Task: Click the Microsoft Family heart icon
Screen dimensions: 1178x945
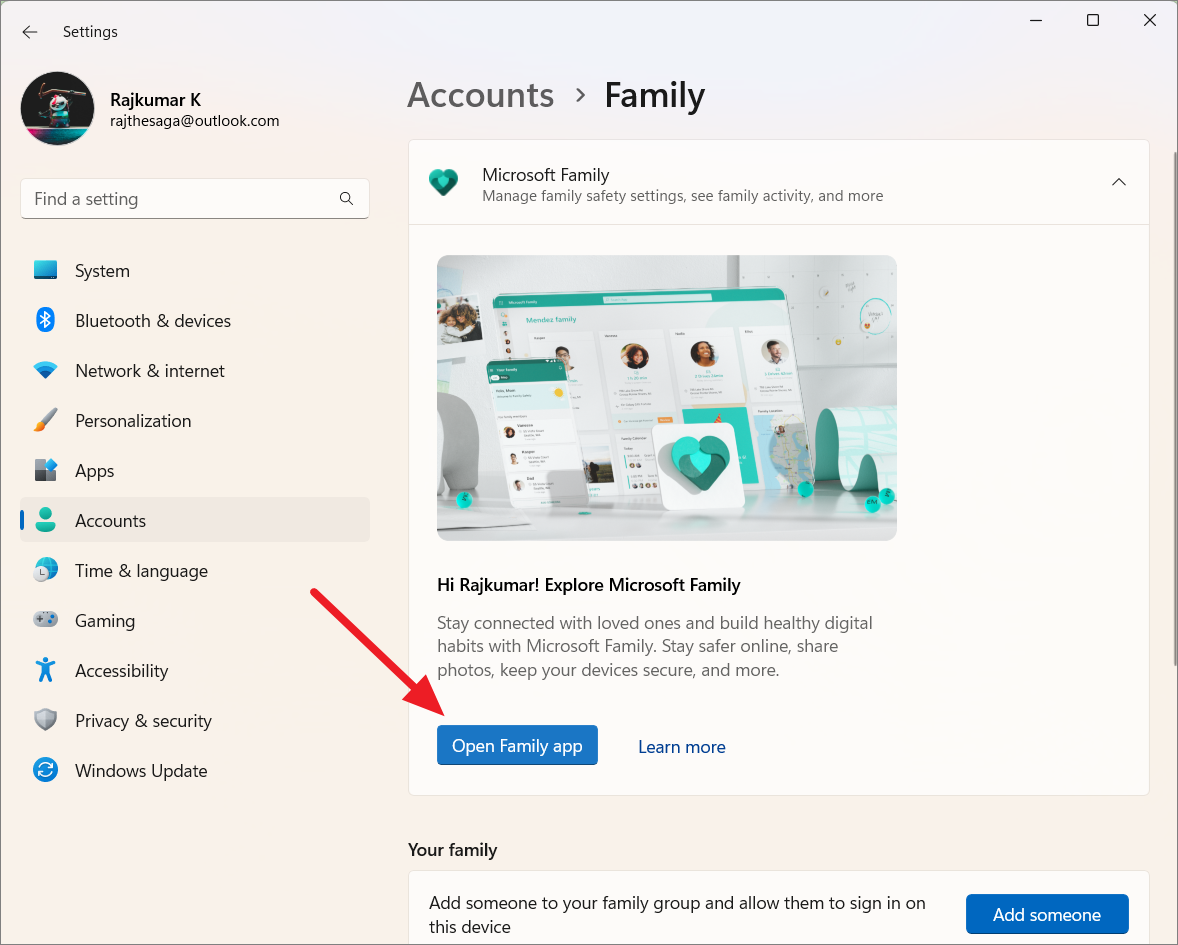Action: 443,183
